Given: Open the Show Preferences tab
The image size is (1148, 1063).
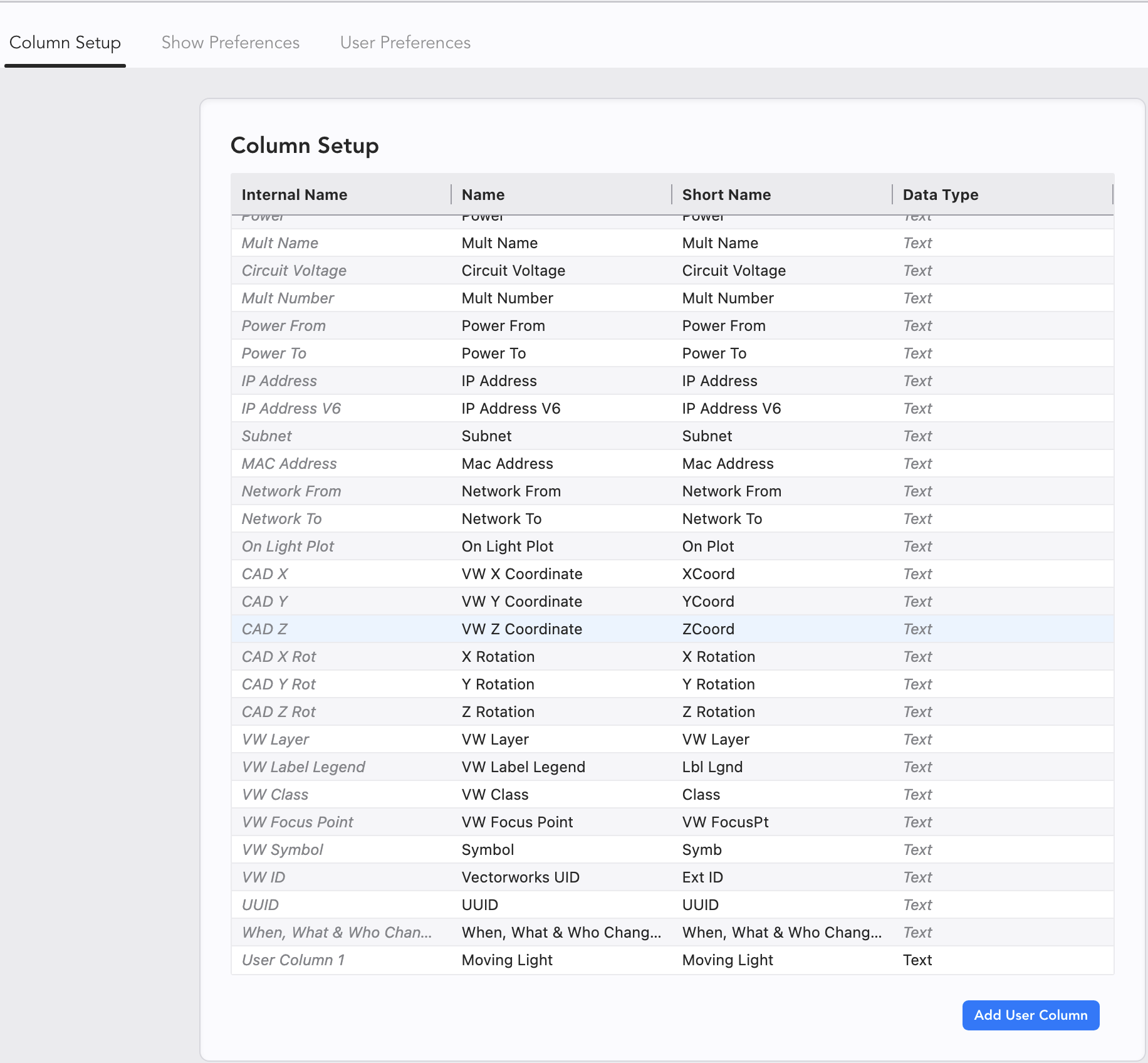Looking at the screenshot, I should tap(231, 43).
